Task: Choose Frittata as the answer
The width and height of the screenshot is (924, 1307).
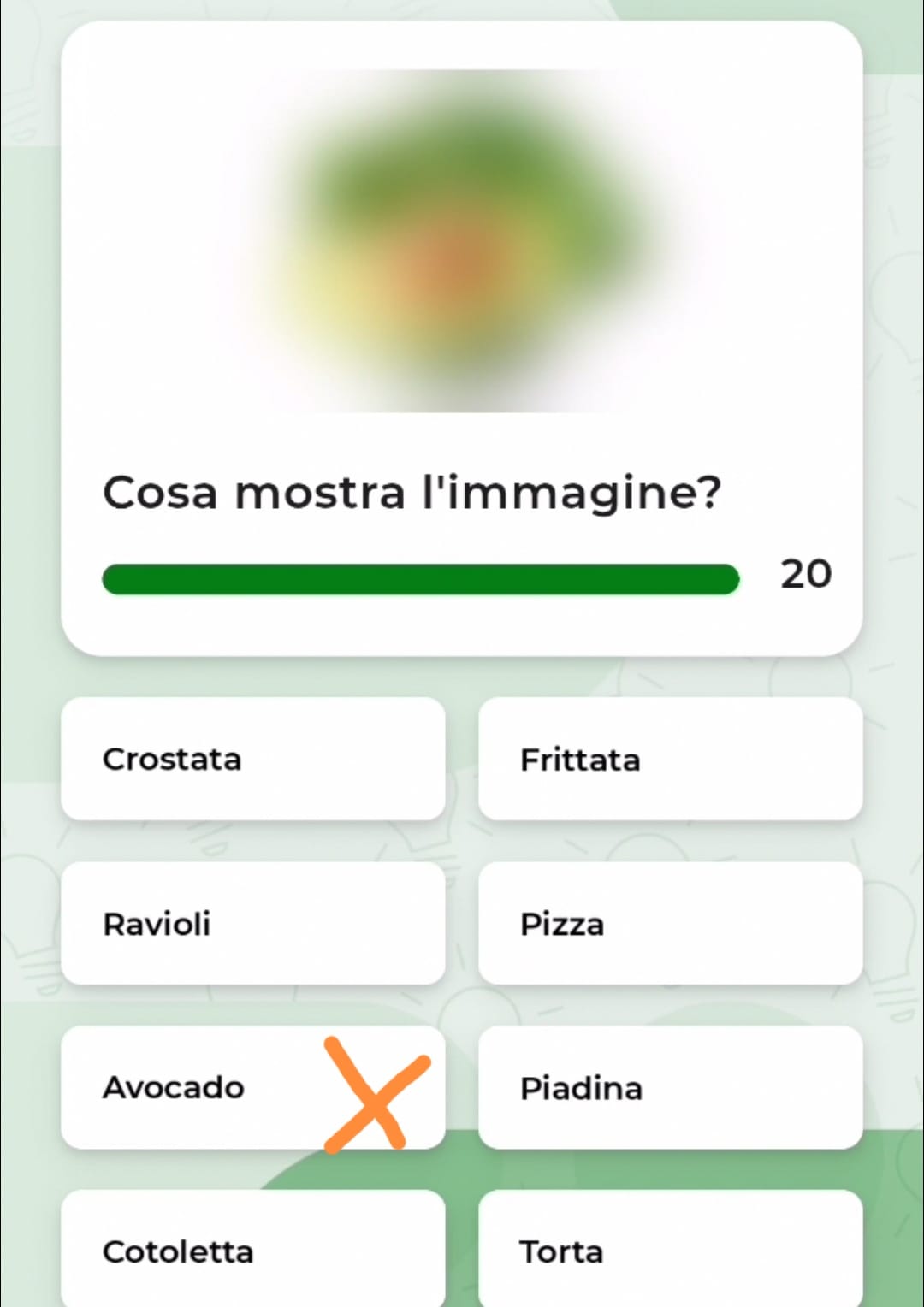Action: click(670, 759)
